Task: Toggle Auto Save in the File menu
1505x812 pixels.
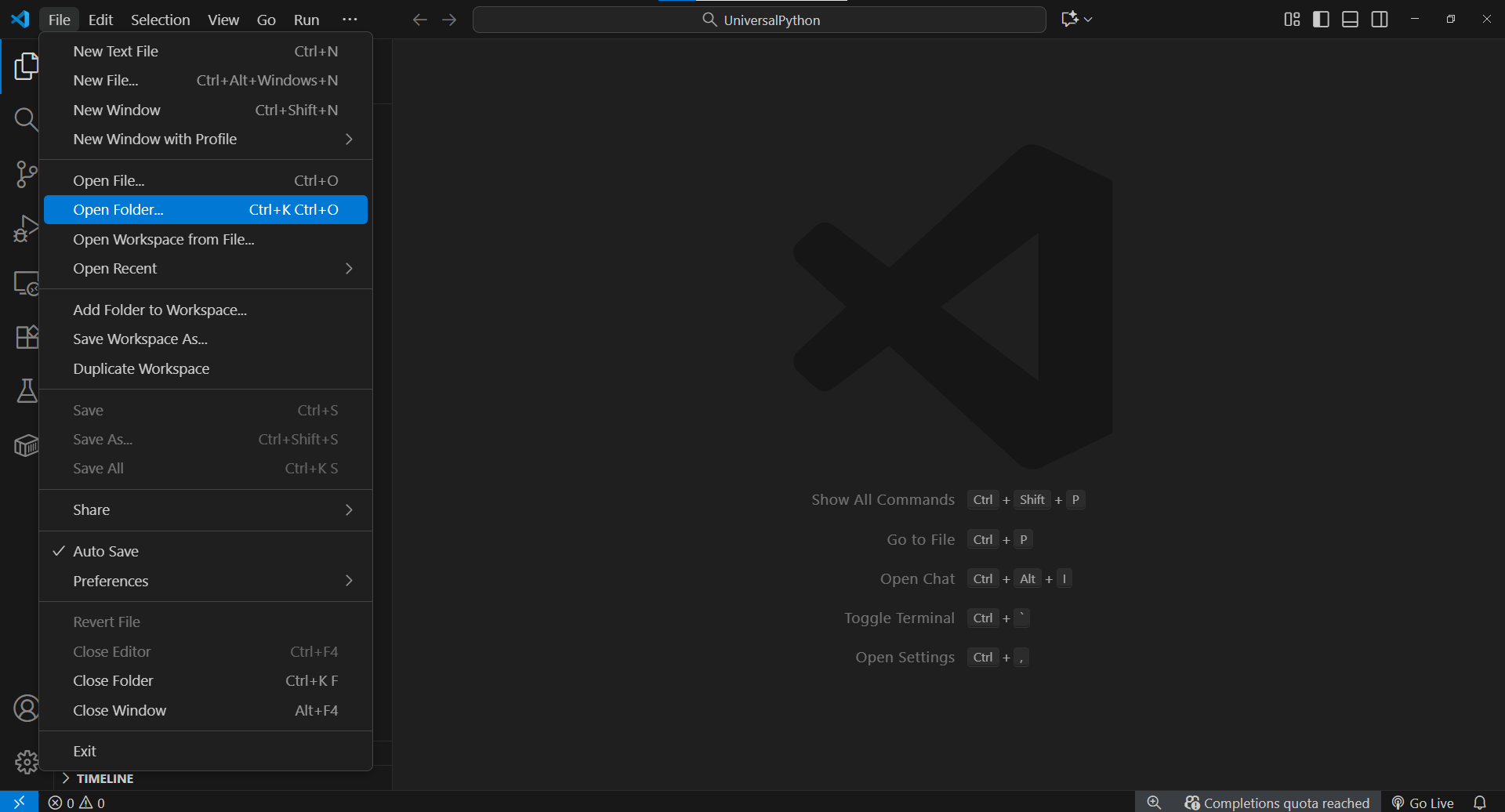Action: [106, 551]
